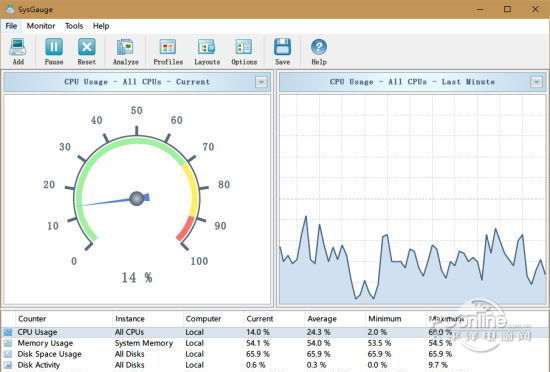Select the Disk Activity counter row
This screenshot has height=372, width=550.
(x=275, y=365)
